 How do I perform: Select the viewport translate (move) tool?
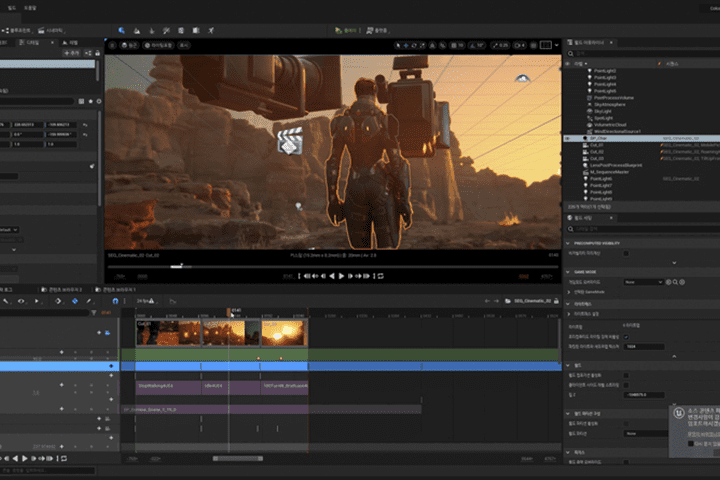[x=406, y=45]
